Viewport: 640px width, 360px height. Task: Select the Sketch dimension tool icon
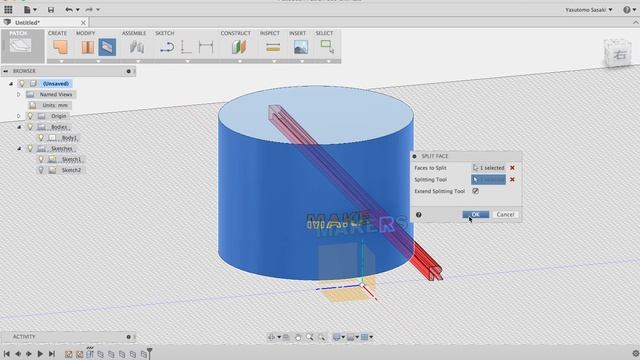coord(206,47)
